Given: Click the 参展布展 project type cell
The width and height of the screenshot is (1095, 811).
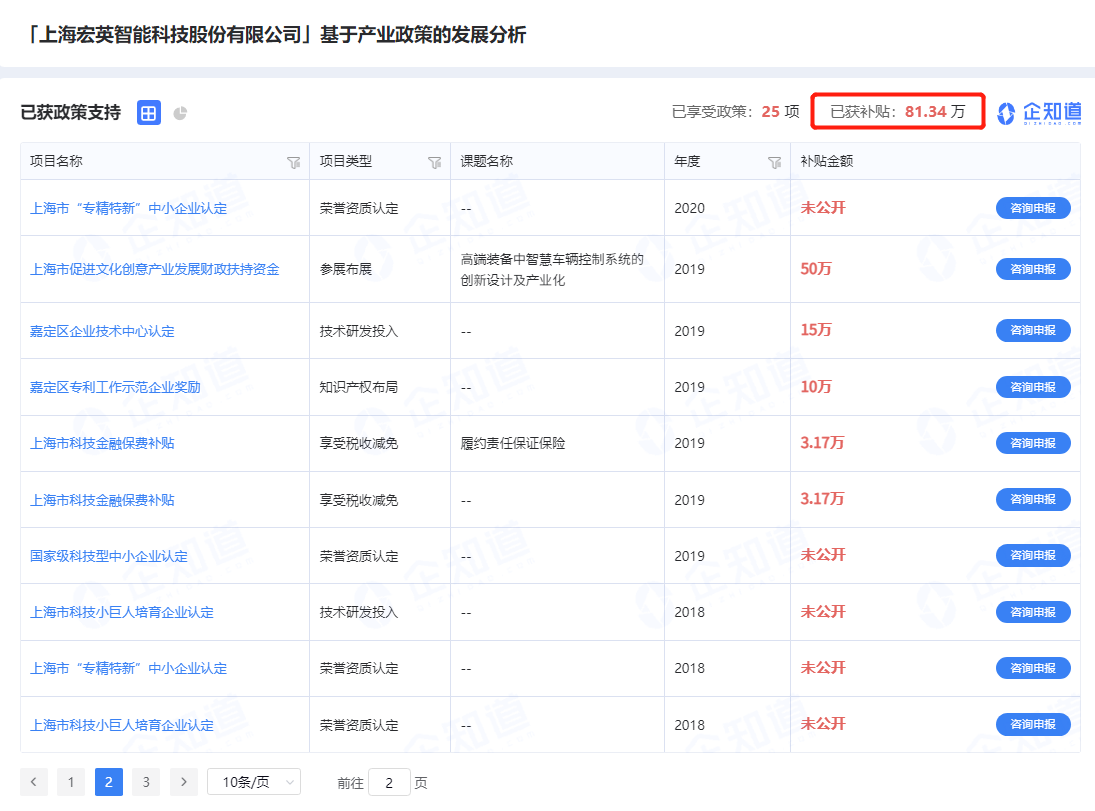Looking at the screenshot, I should pyautogui.click(x=346, y=269).
